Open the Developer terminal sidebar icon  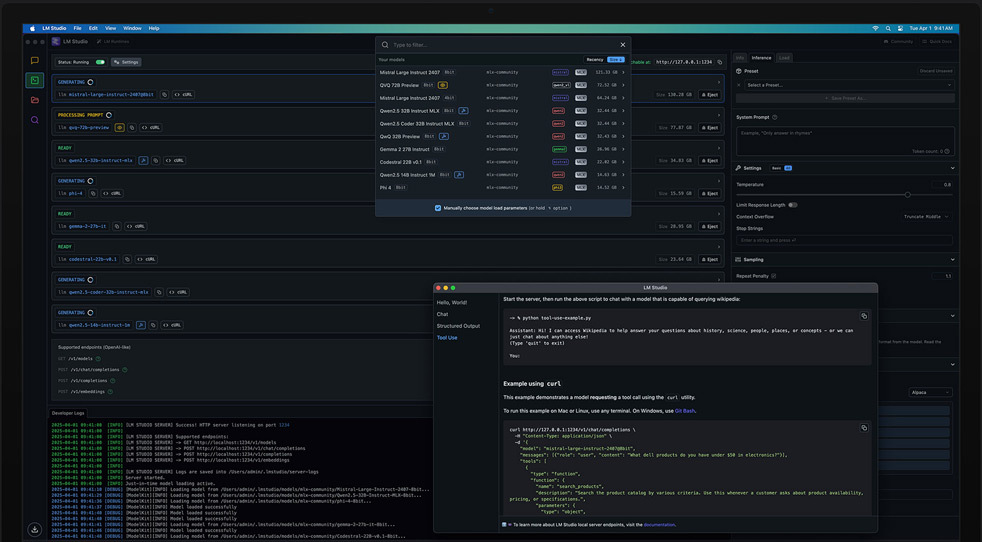tap(35, 80)
